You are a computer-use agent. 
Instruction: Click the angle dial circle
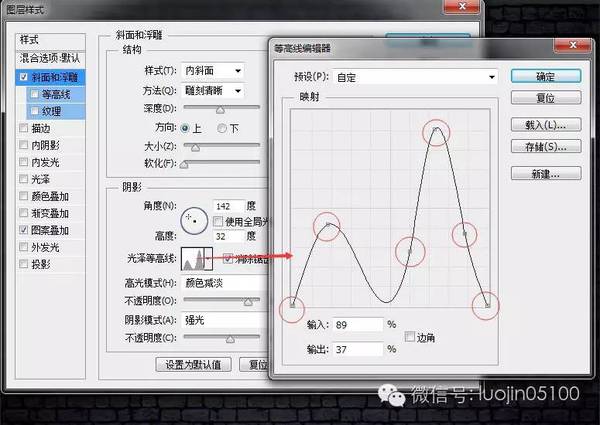(194, 221)
